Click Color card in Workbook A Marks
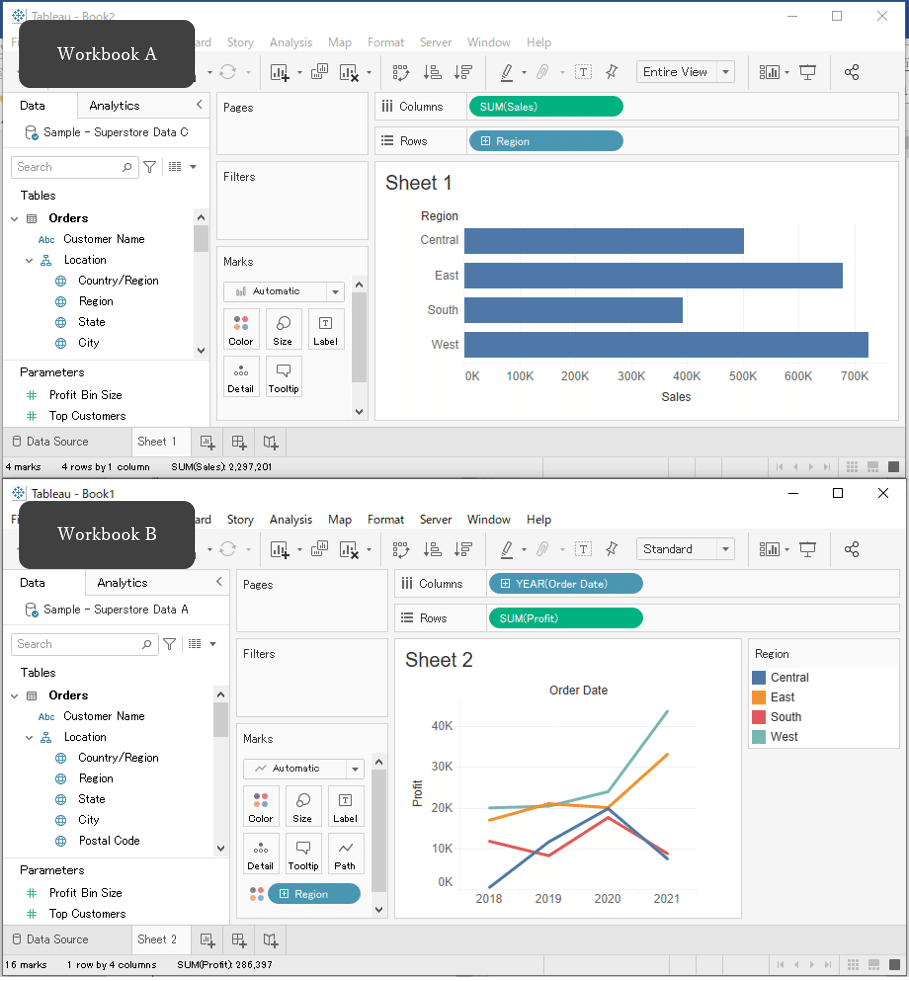Screen dimensions: 909x981 pos(241,329)
